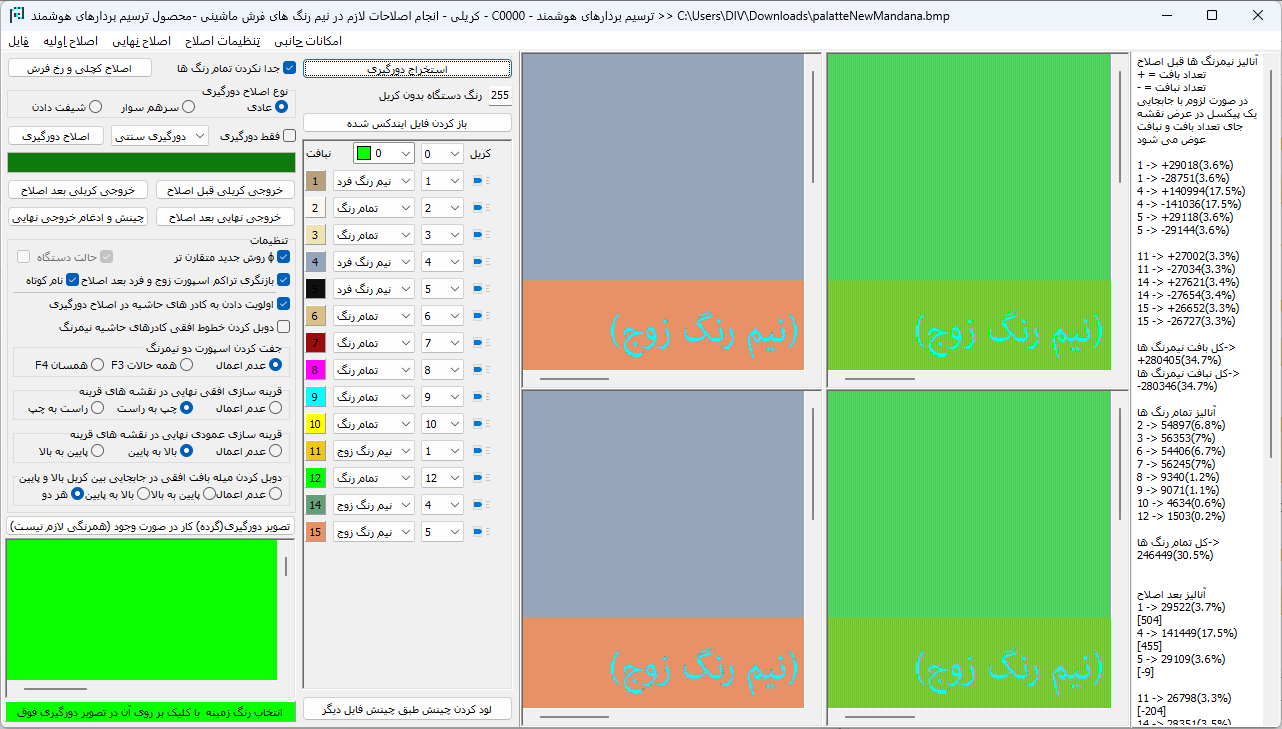Click the blue tag icon beside color swatch 1

[477, 181]
